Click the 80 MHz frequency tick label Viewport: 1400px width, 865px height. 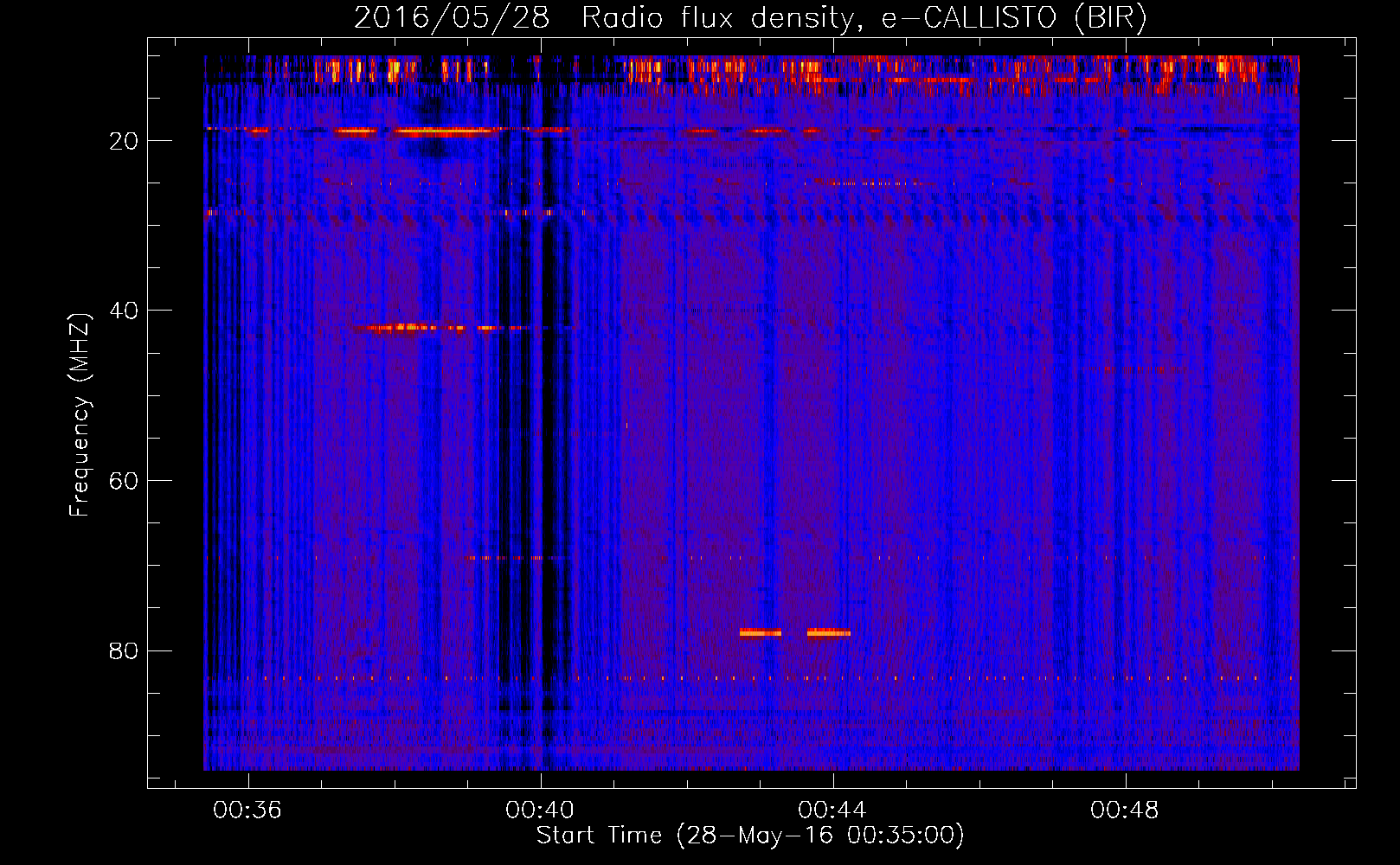tap(124, 650)
